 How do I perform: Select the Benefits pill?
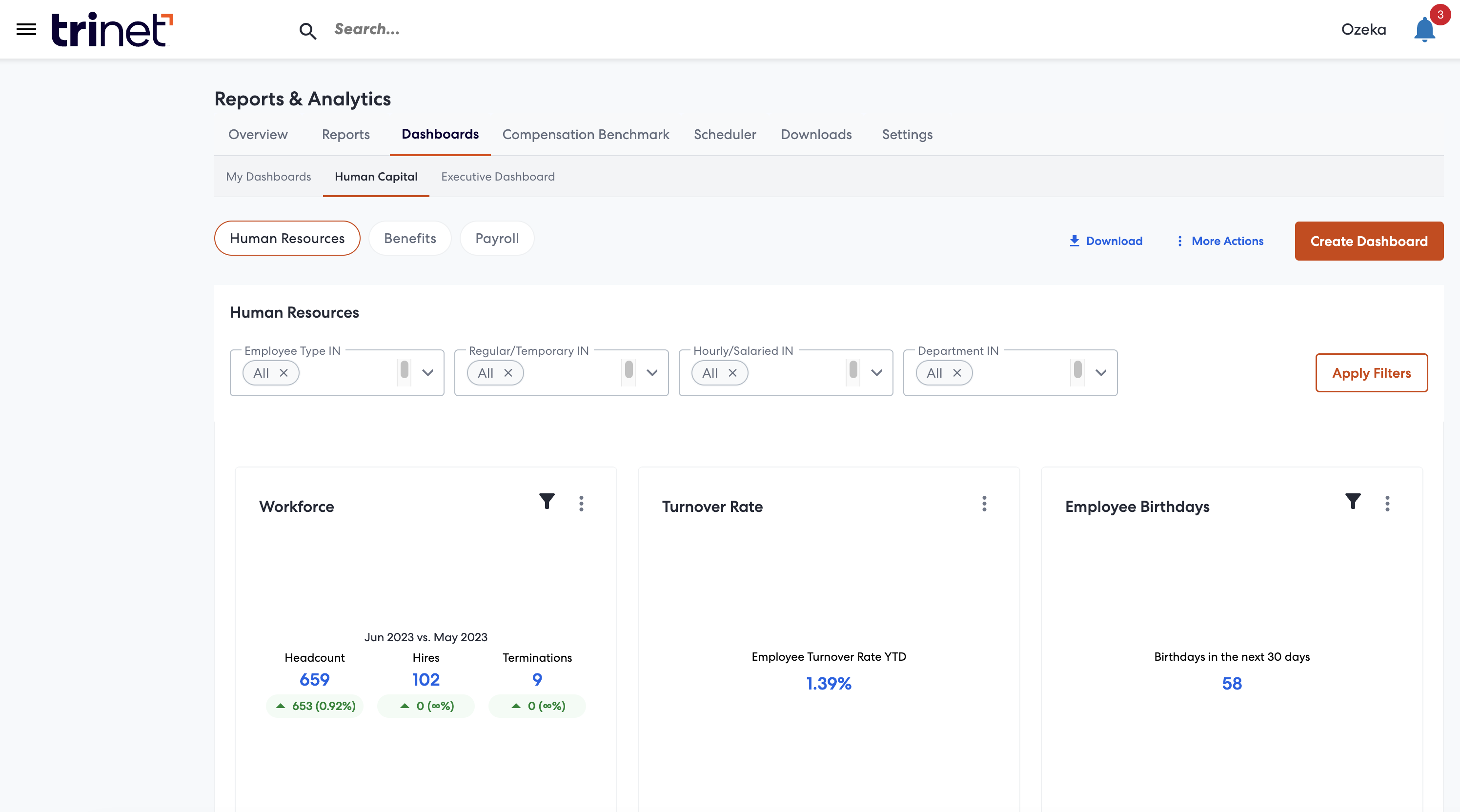(x=410, y=239)
